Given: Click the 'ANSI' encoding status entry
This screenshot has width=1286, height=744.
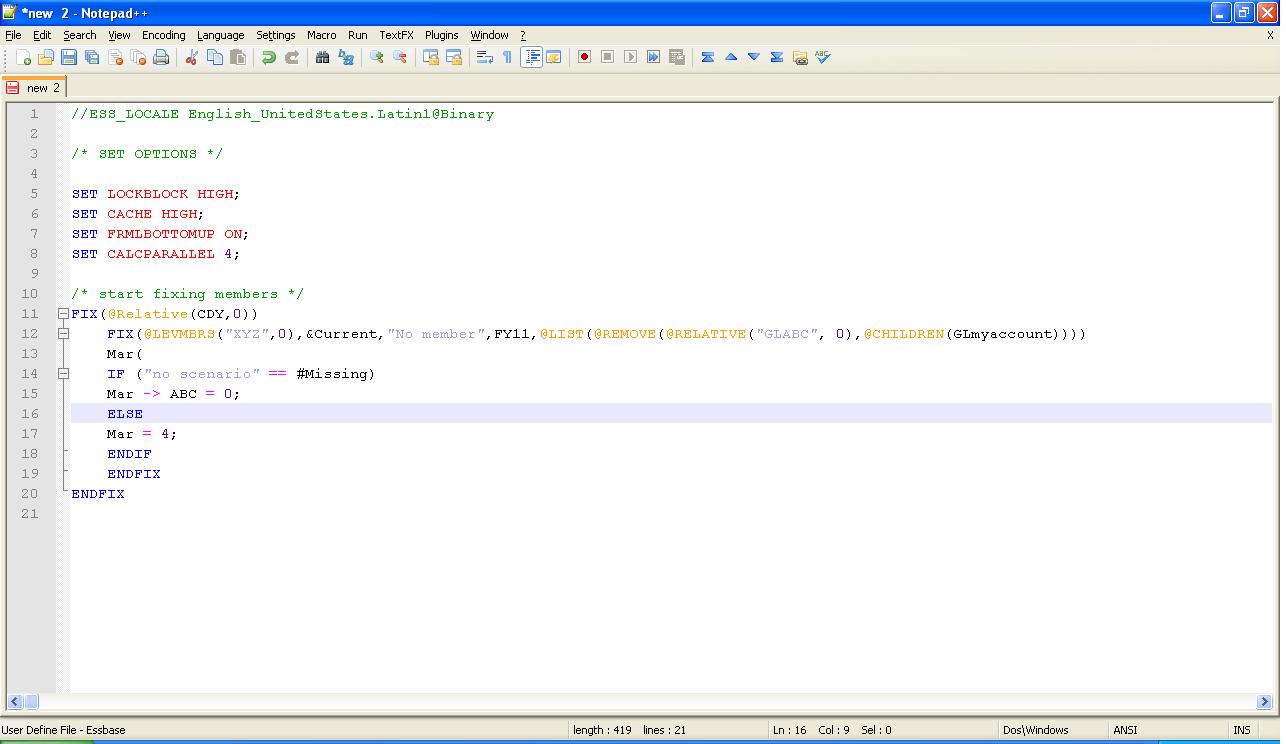Looking at the screenshot, I should click(1125, 730).
